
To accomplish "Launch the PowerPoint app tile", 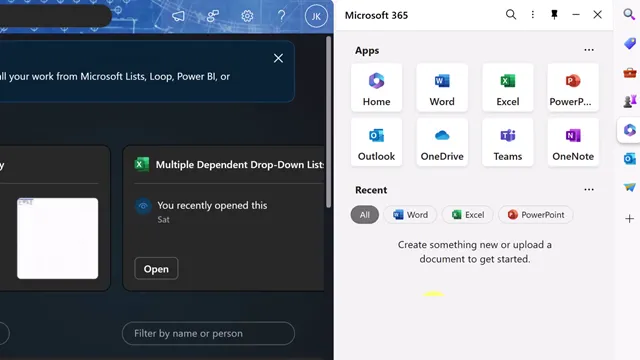I will coord(573,88).
